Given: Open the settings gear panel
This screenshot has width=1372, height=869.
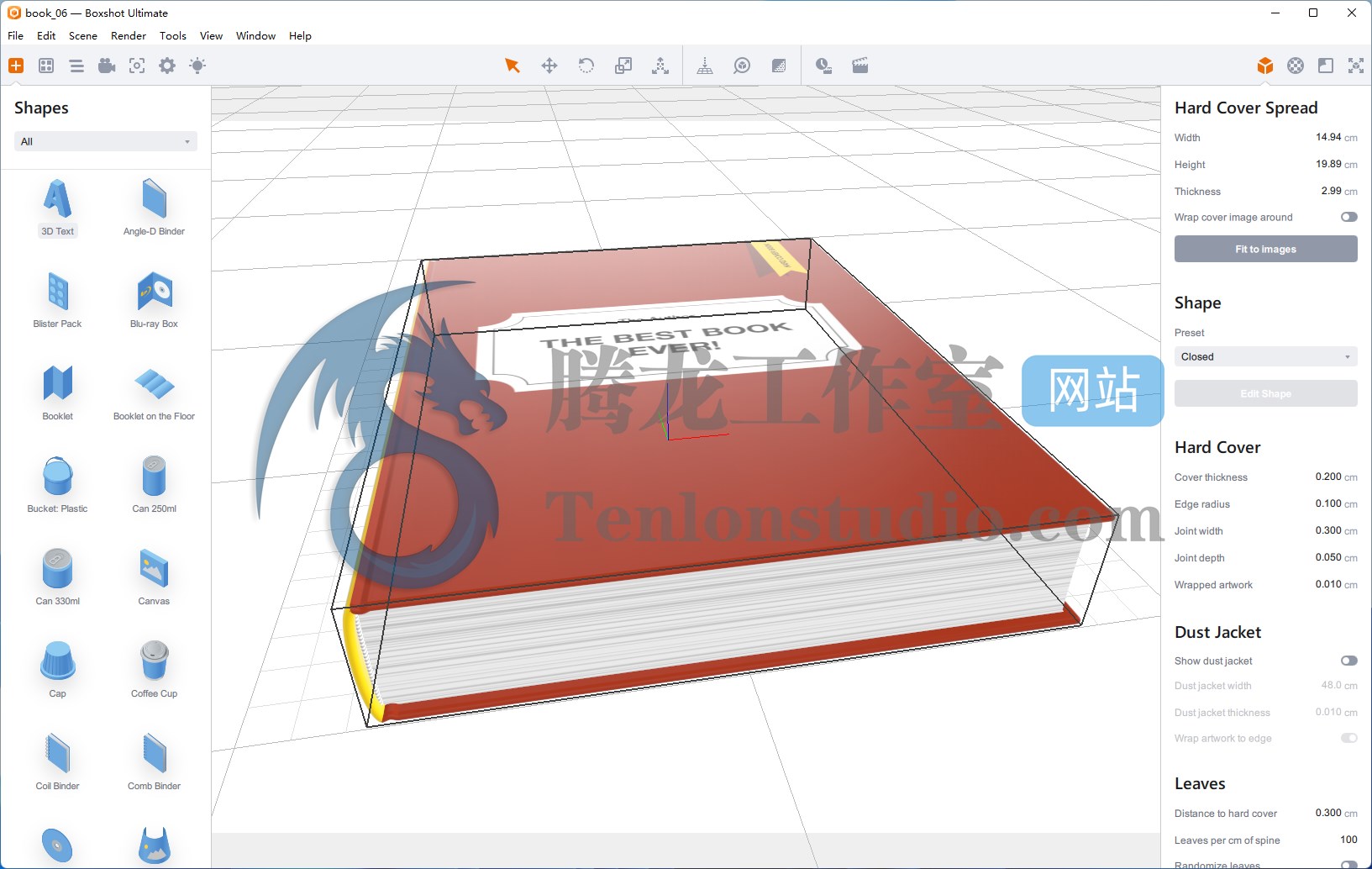Looking at the screenshot, I should (167, 66).
